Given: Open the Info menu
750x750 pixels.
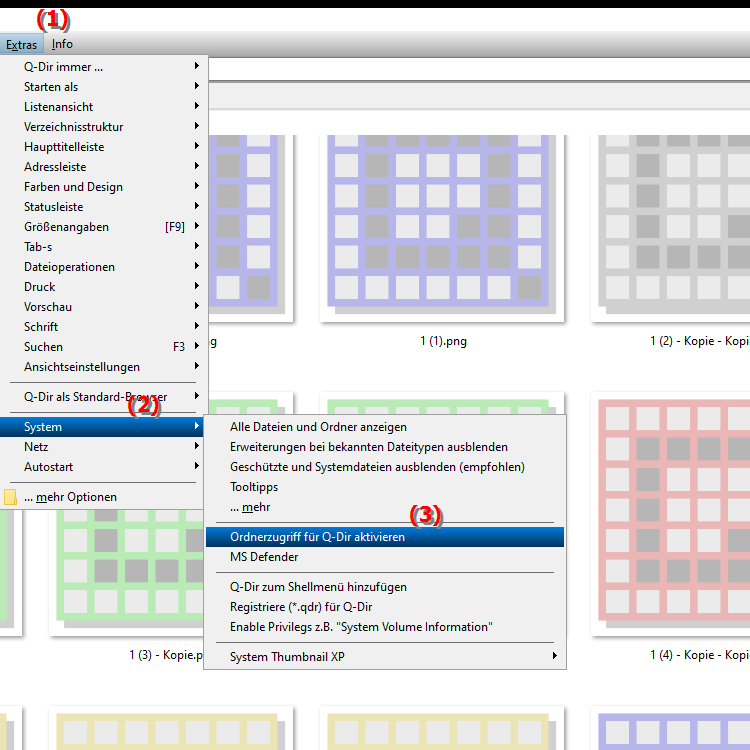Looking at the screenshot, I should 62,44.
